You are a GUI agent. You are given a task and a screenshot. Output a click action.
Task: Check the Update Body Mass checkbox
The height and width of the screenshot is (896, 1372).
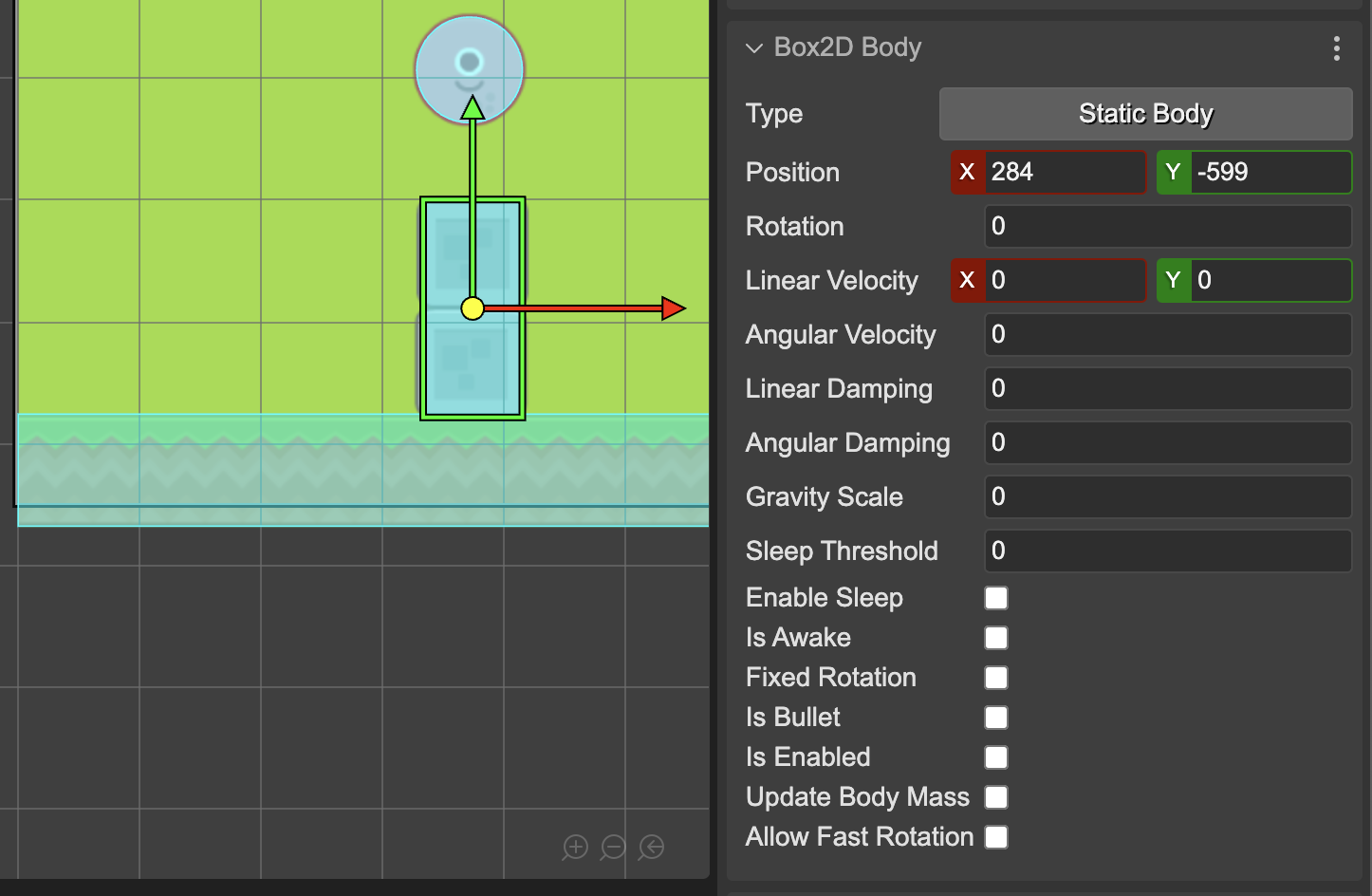click(996, 797)
